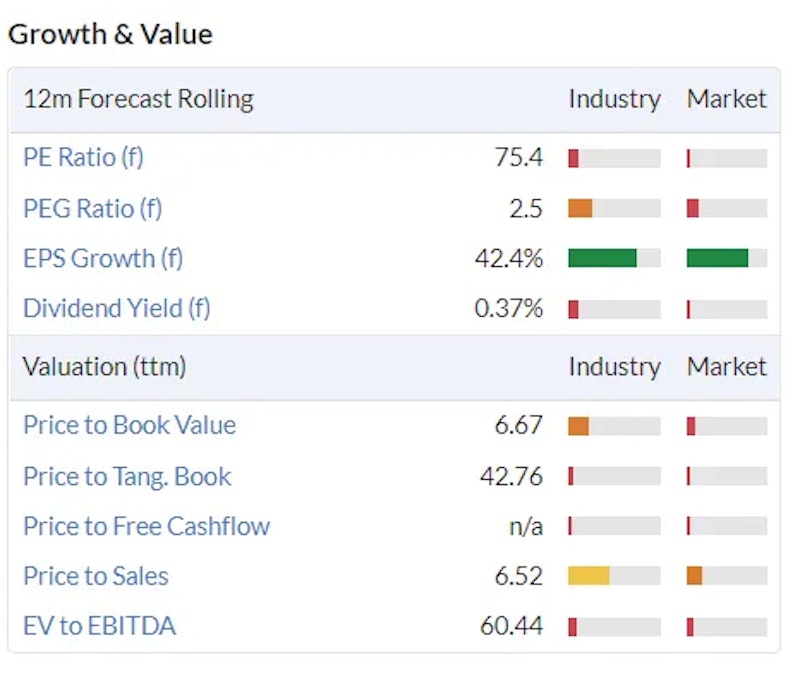Click the PE Ratio value 75.4
Image resolution: width=800 pixels, height=676 pixels.
pyautogui.click(x=518, y=158)
